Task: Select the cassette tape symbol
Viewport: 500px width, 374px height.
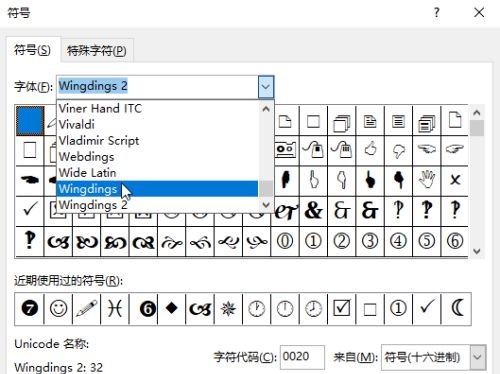Action: (x=285, y=150)
